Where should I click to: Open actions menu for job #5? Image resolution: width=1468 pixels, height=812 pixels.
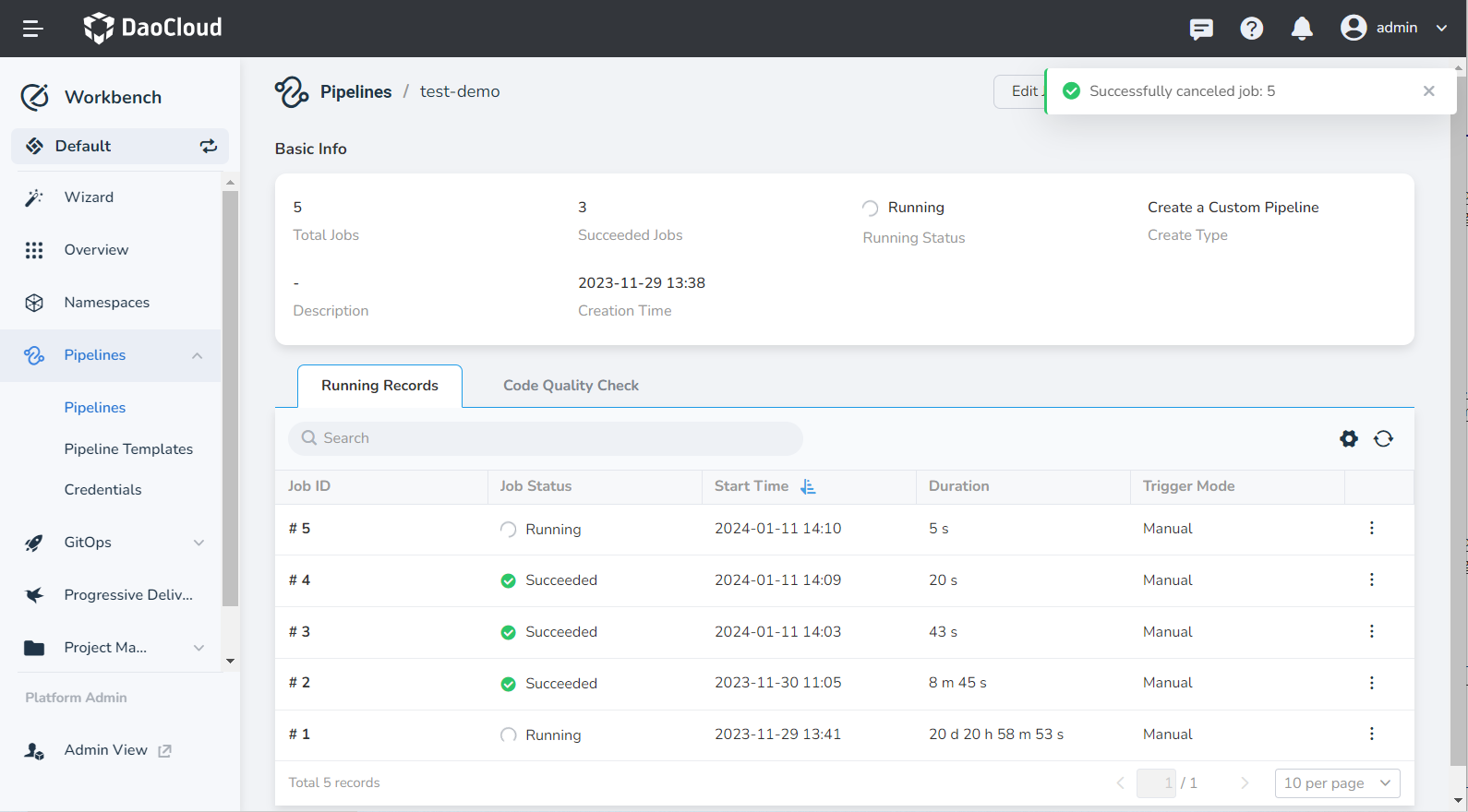pyautogui.click(x=1371, y=528)
